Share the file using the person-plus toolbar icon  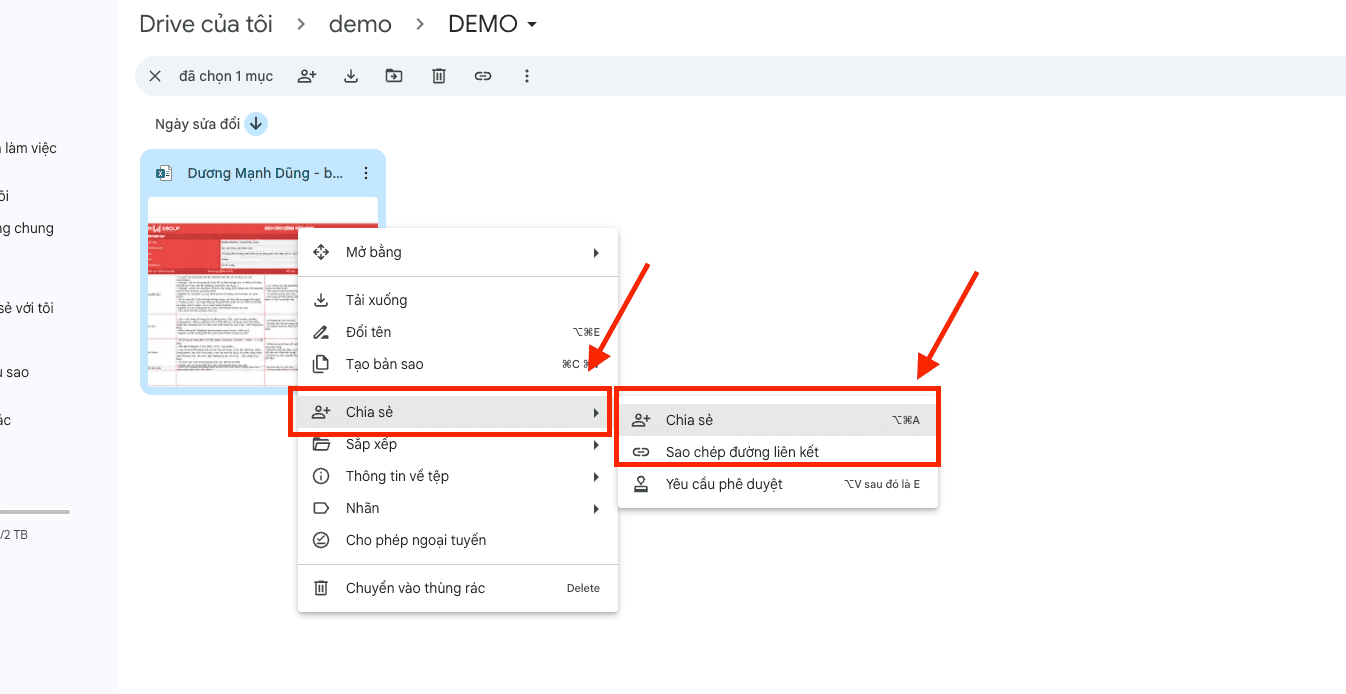(307, 75)
